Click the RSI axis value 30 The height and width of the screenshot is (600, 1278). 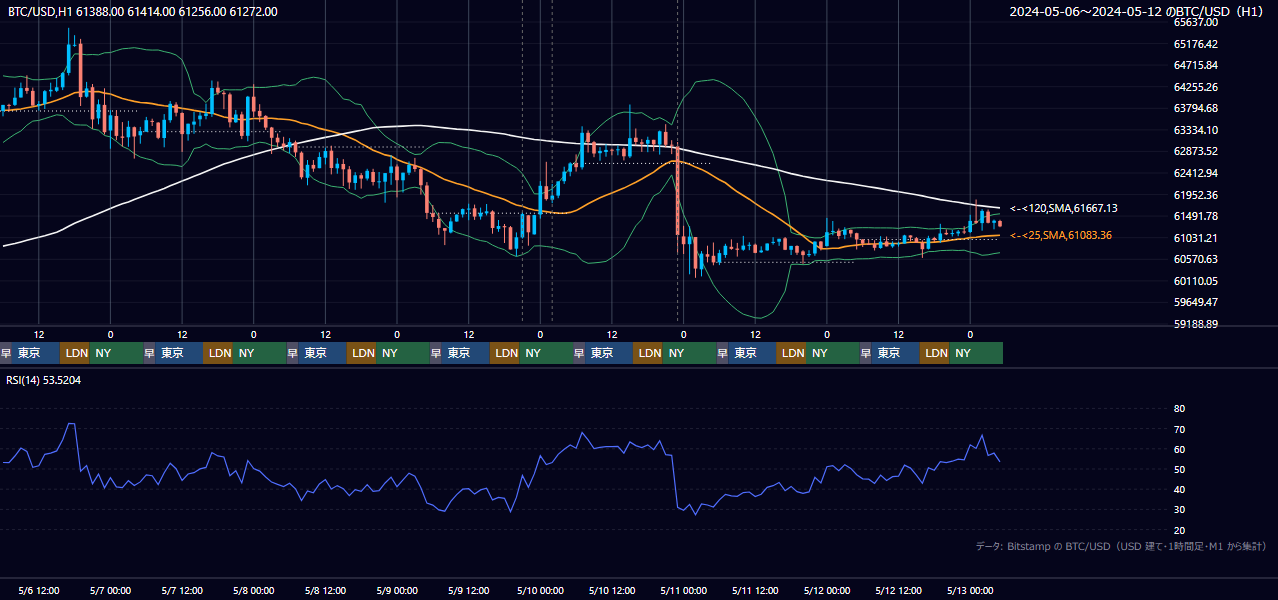pos(1179,510)
